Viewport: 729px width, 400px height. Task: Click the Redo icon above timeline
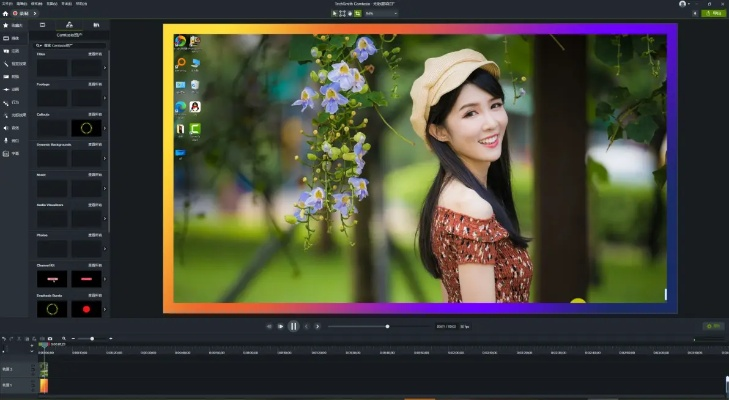coord(11,339)
